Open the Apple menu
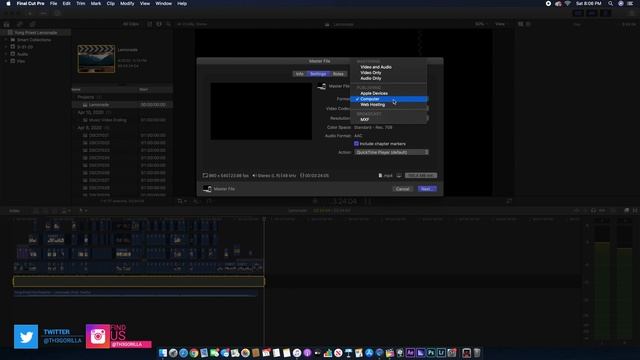Image resolution: width=640 pixels, height=360 pixels. (x=8, y=3)
